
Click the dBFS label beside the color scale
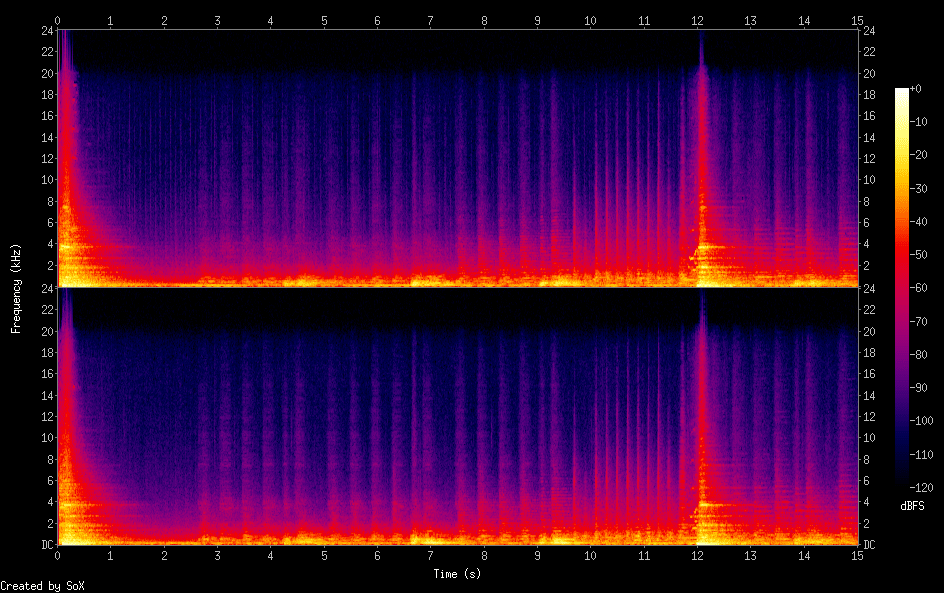tap(911, 506)
